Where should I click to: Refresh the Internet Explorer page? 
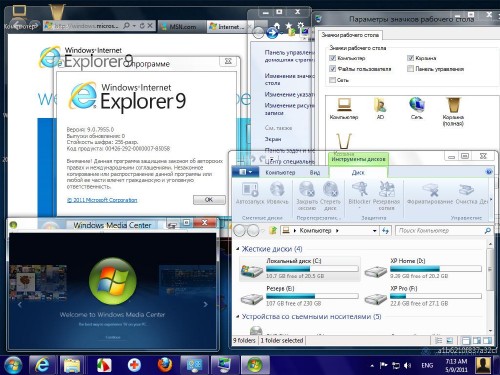click(x=142, y=26)
